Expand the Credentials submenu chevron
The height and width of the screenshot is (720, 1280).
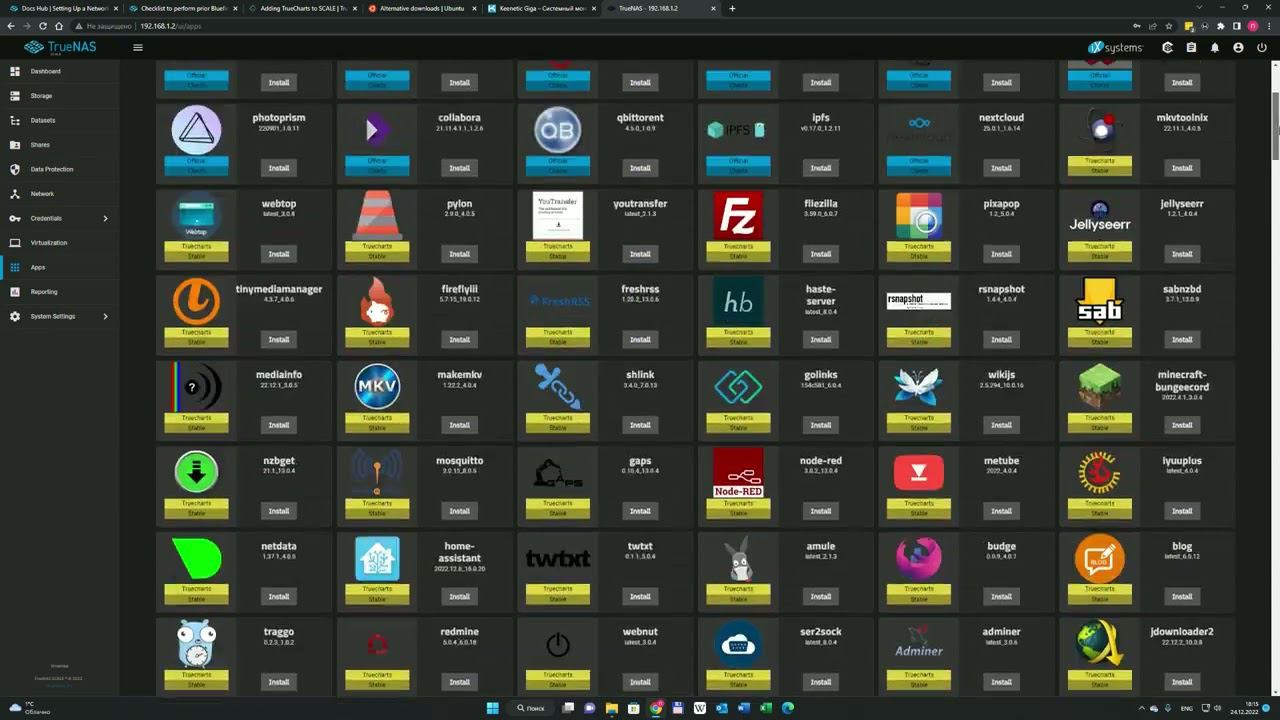coord(105,218)
